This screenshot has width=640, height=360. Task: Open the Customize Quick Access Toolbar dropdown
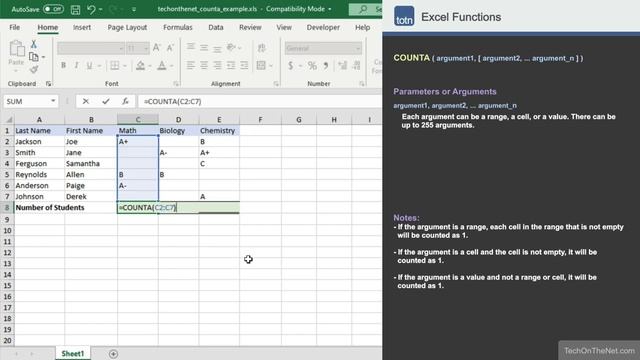[134, 9]
